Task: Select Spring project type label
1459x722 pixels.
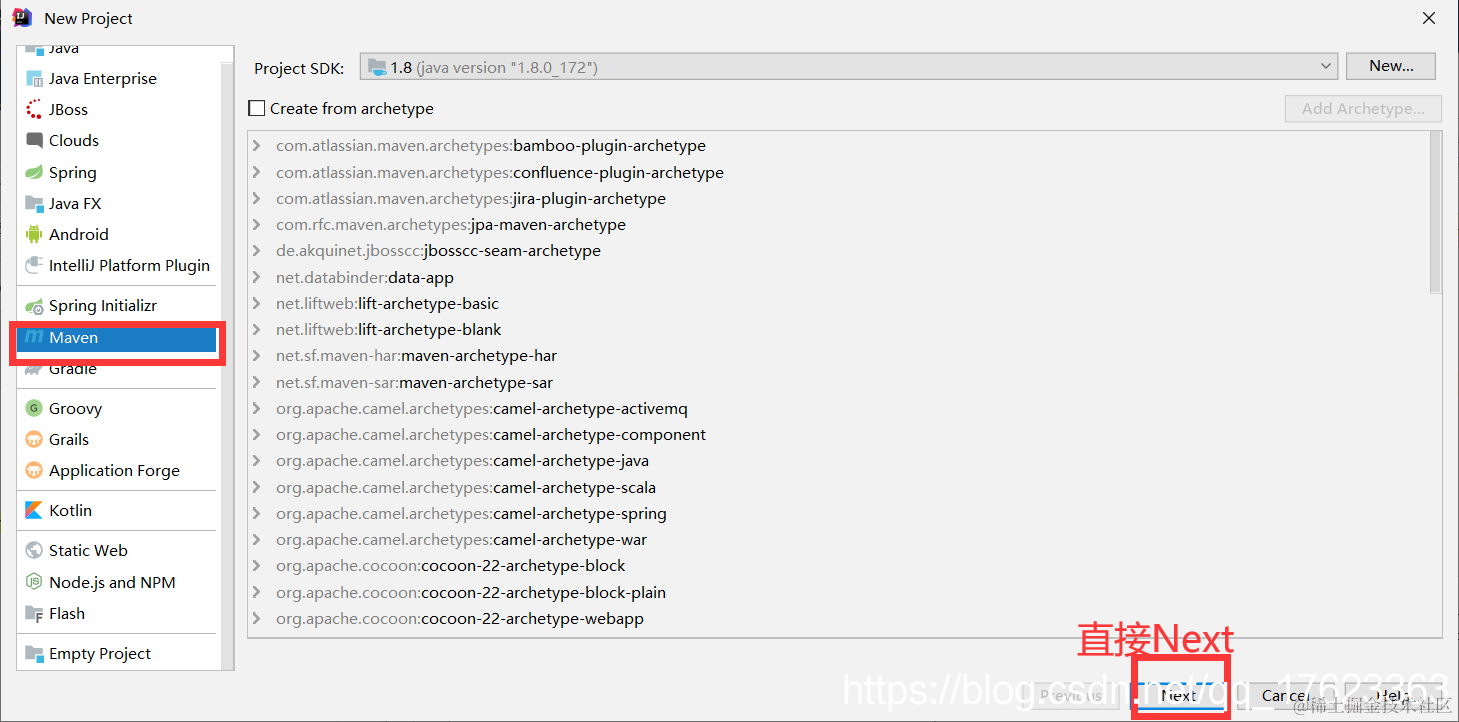Action: point(73,173)
